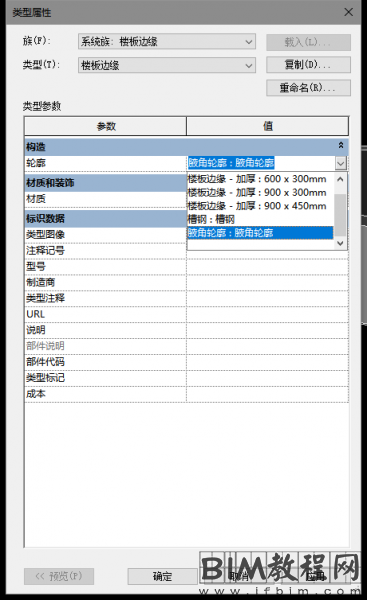
Task: Click the 值 column header
Action: click(268, 126)
